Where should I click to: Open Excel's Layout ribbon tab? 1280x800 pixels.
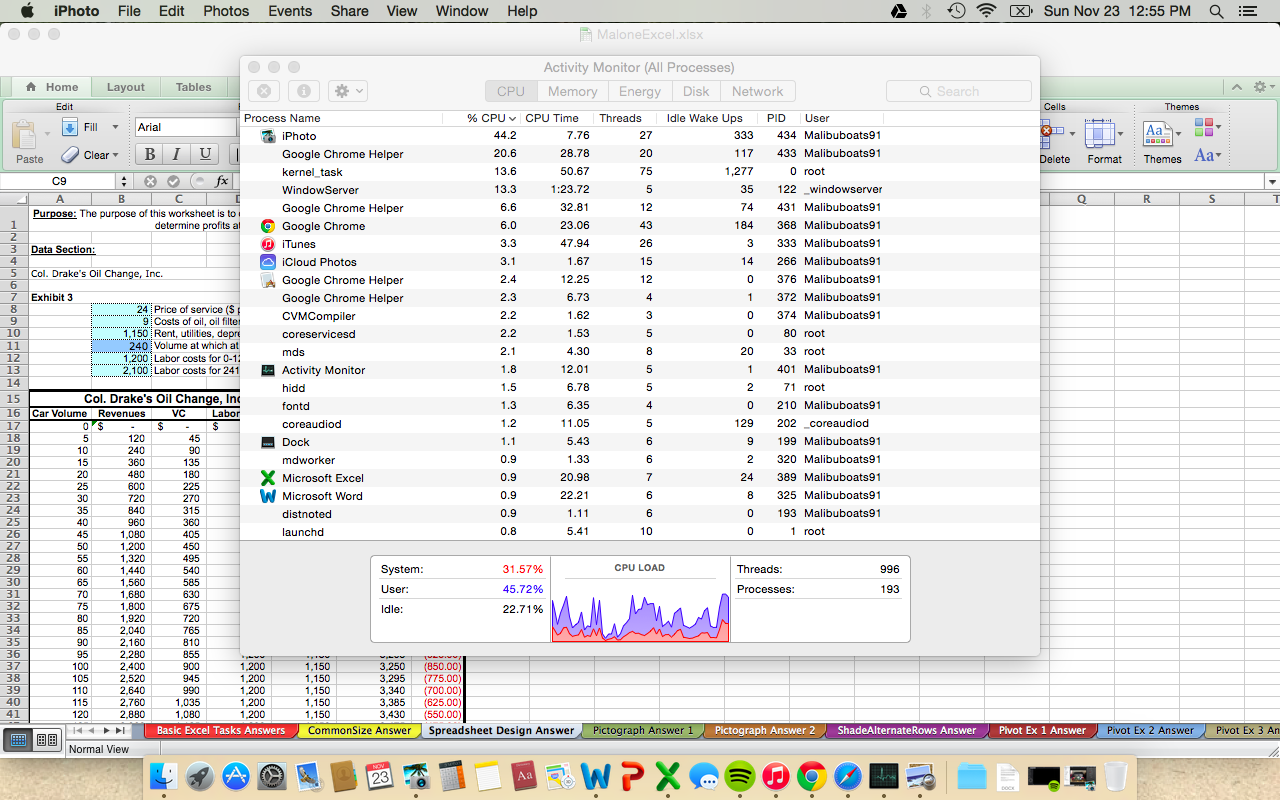(x=126, y=87)
